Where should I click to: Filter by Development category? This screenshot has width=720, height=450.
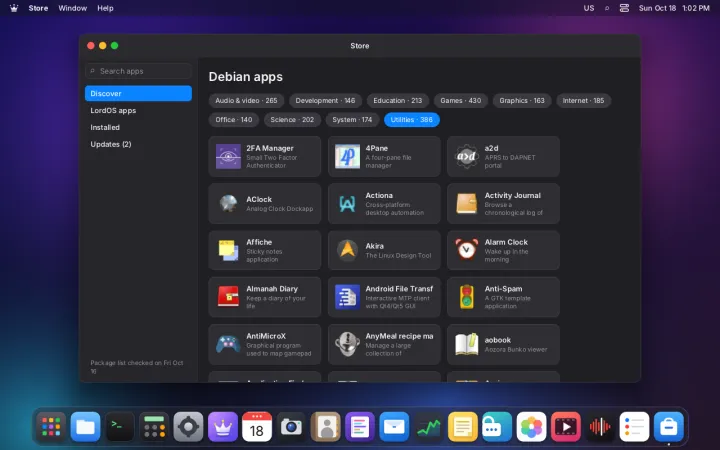click(325, 101)
